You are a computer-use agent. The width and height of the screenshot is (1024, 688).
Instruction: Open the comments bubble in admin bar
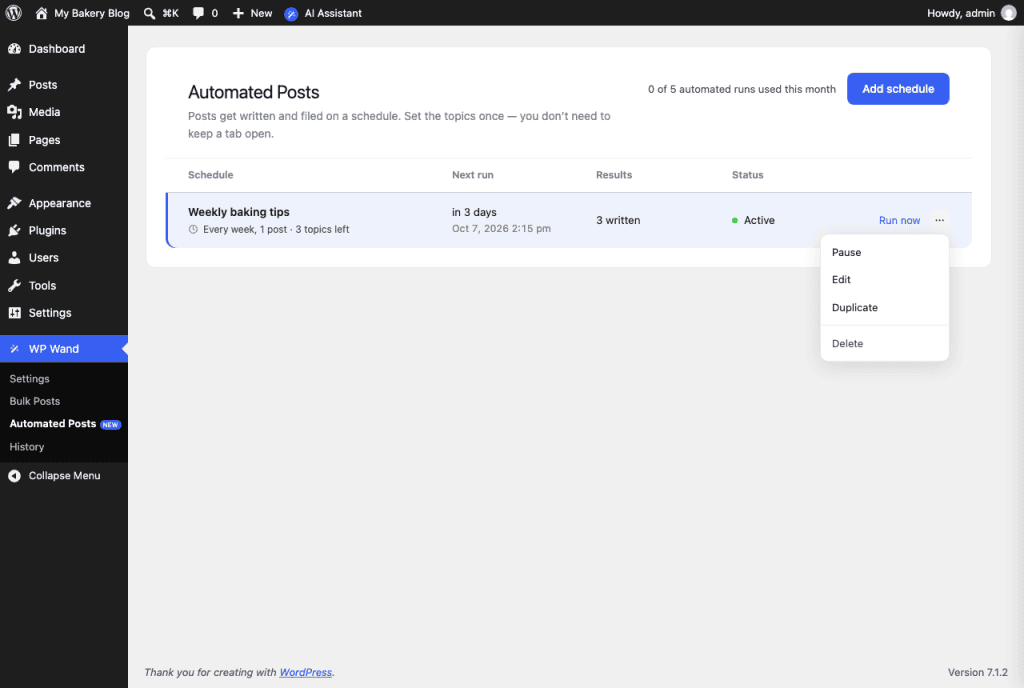[199, 13]
